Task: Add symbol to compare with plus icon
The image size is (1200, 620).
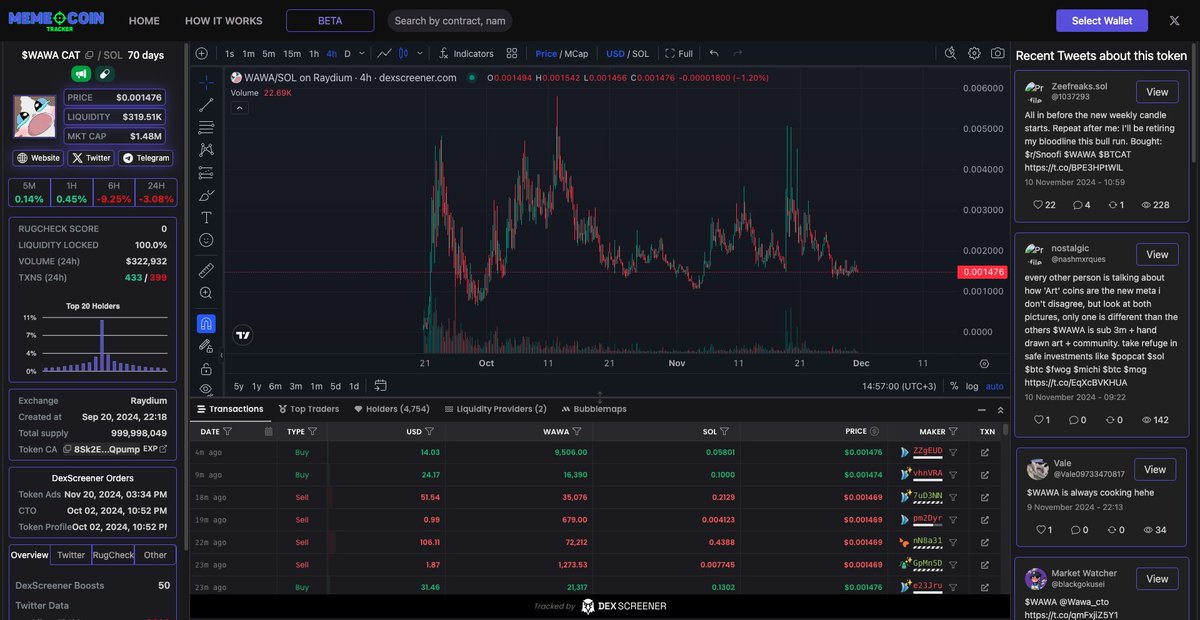Action: [x=201, y=53]
